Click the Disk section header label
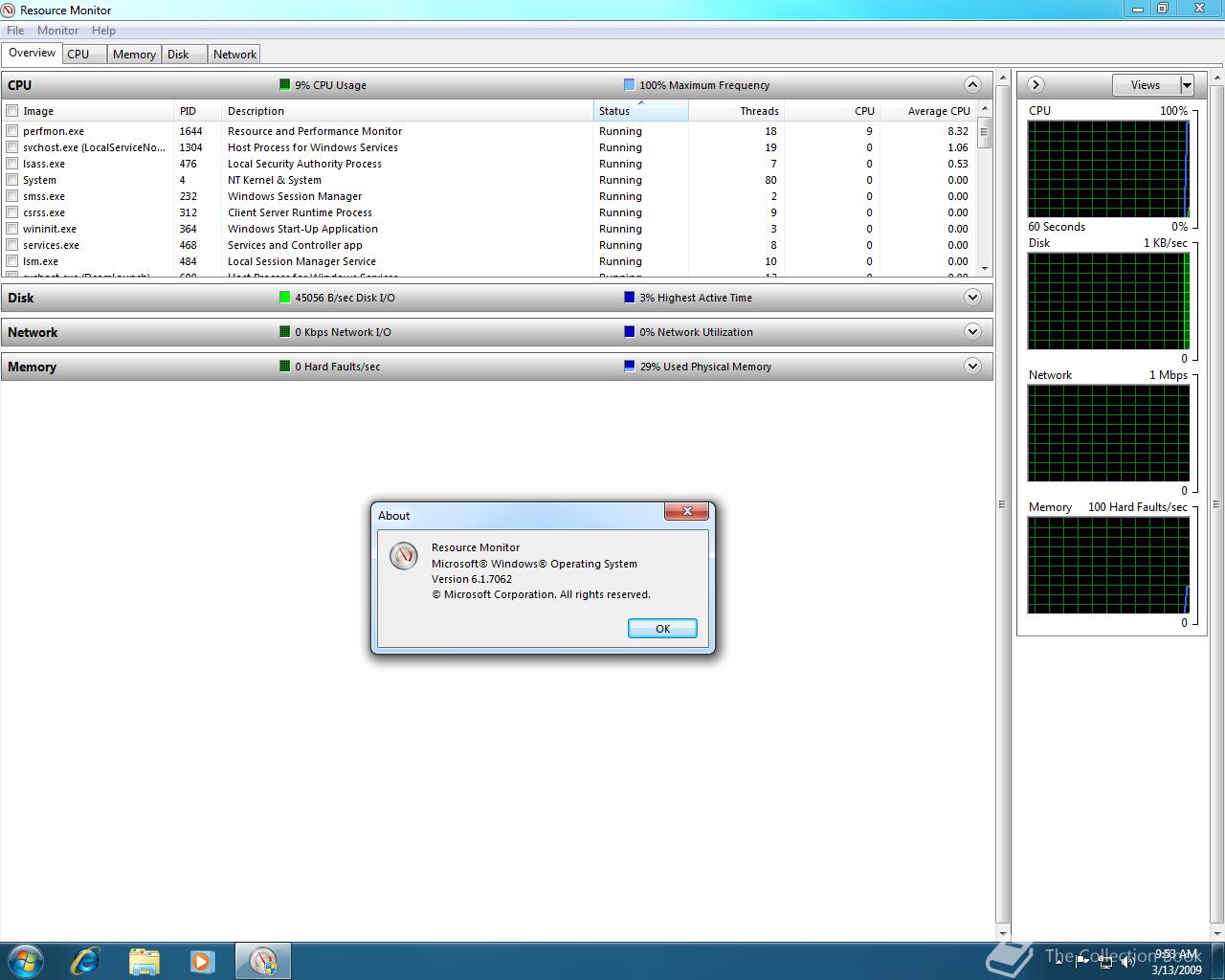Viewport: 1225px width, 980px height. [21, 298]
